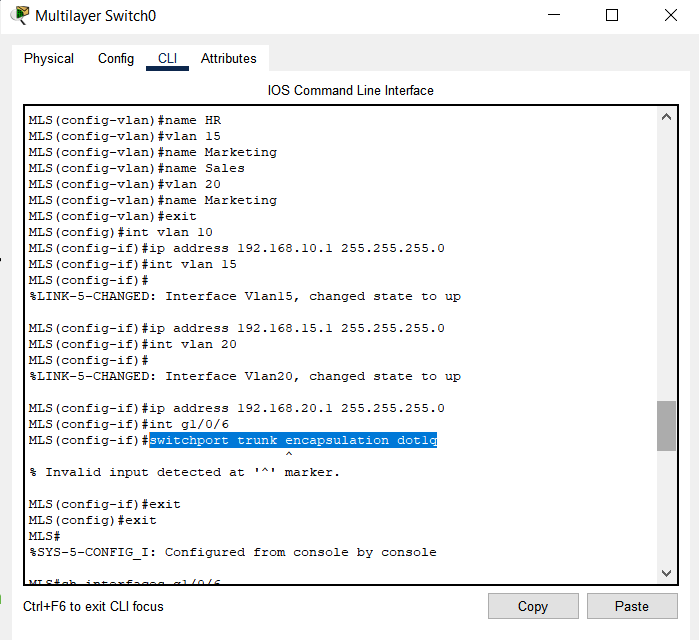
Task: Switch to the Physical tab
Action: 49,59
